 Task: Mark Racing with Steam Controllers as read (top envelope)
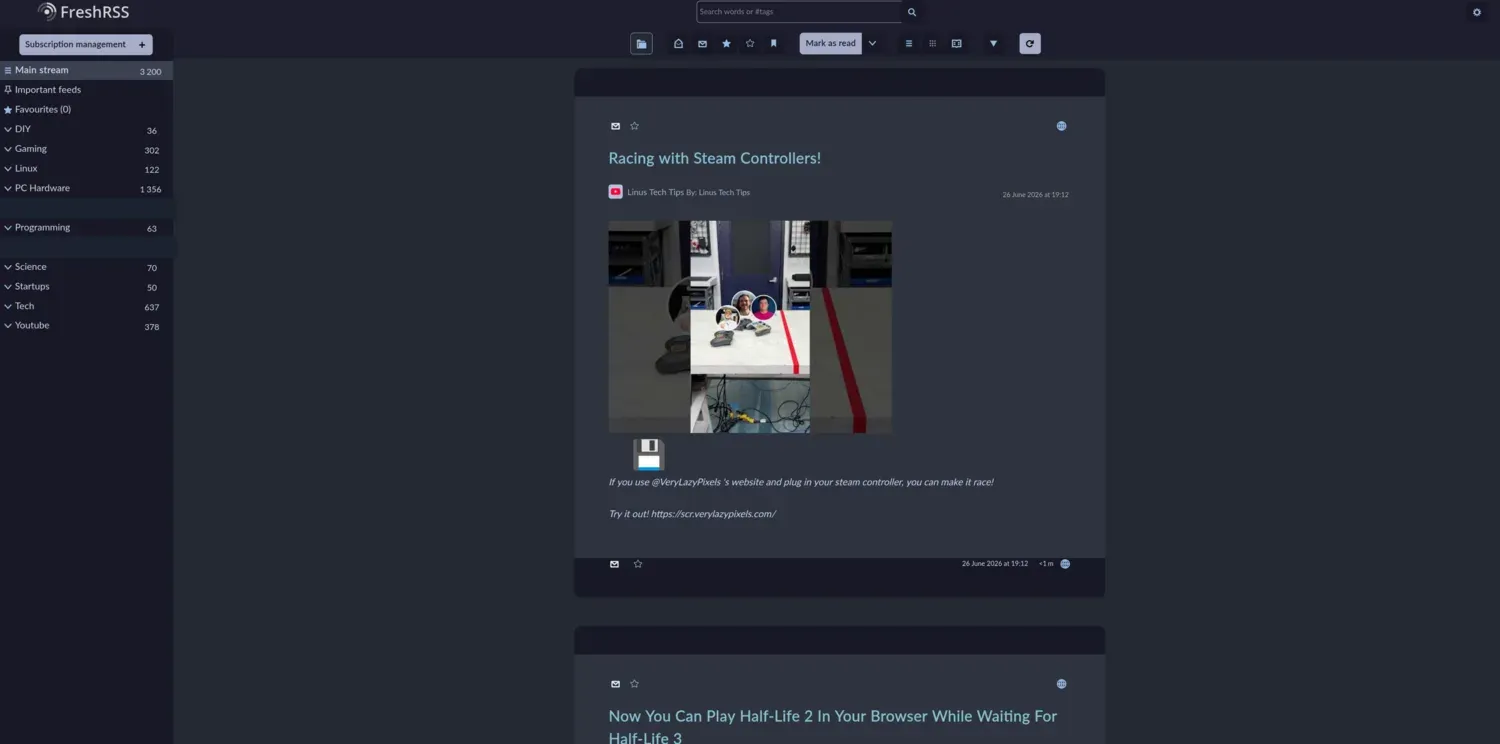pos(615,126)
